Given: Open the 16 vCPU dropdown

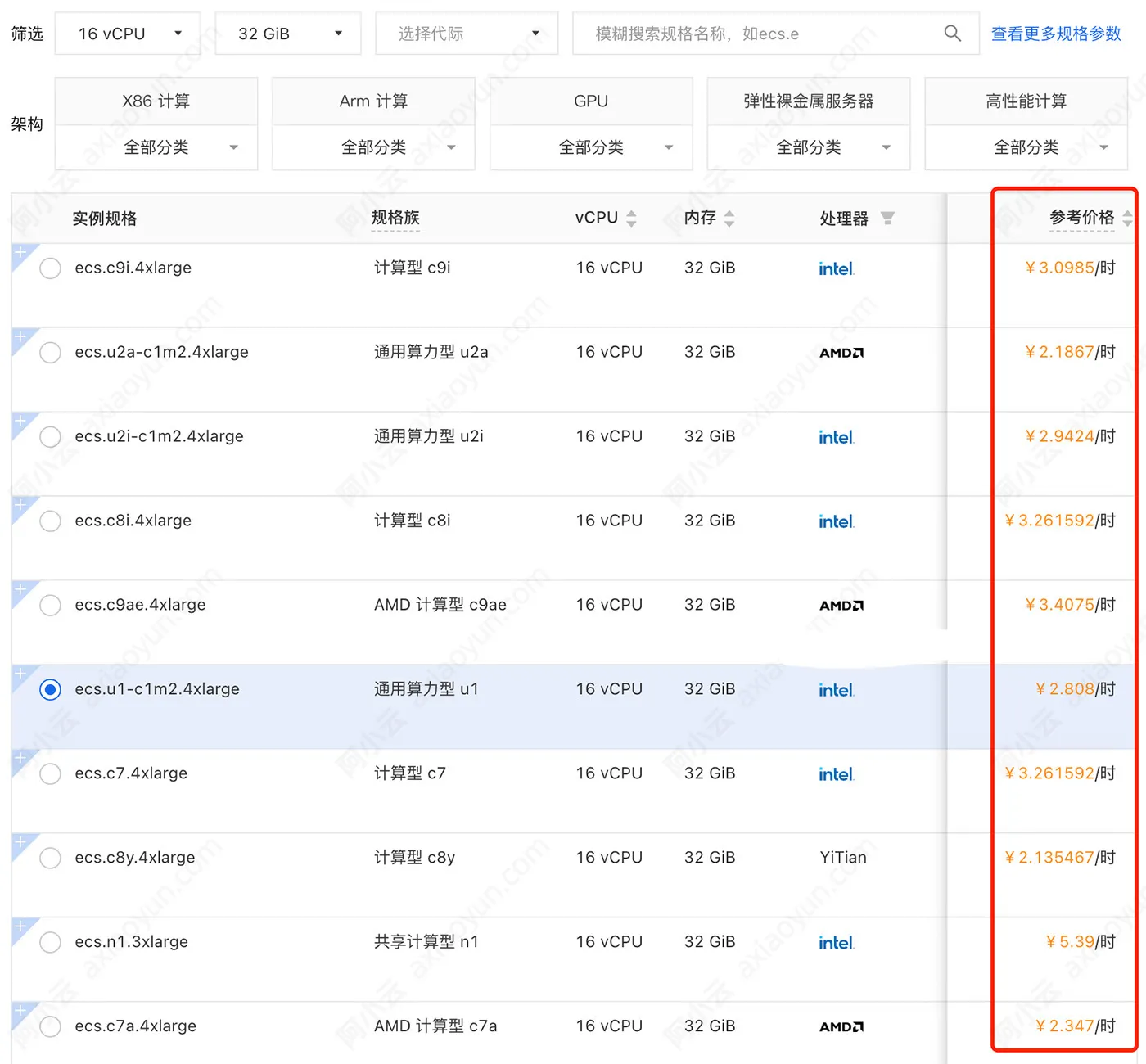Looking at the screenshot, I should tap(128, 34).
